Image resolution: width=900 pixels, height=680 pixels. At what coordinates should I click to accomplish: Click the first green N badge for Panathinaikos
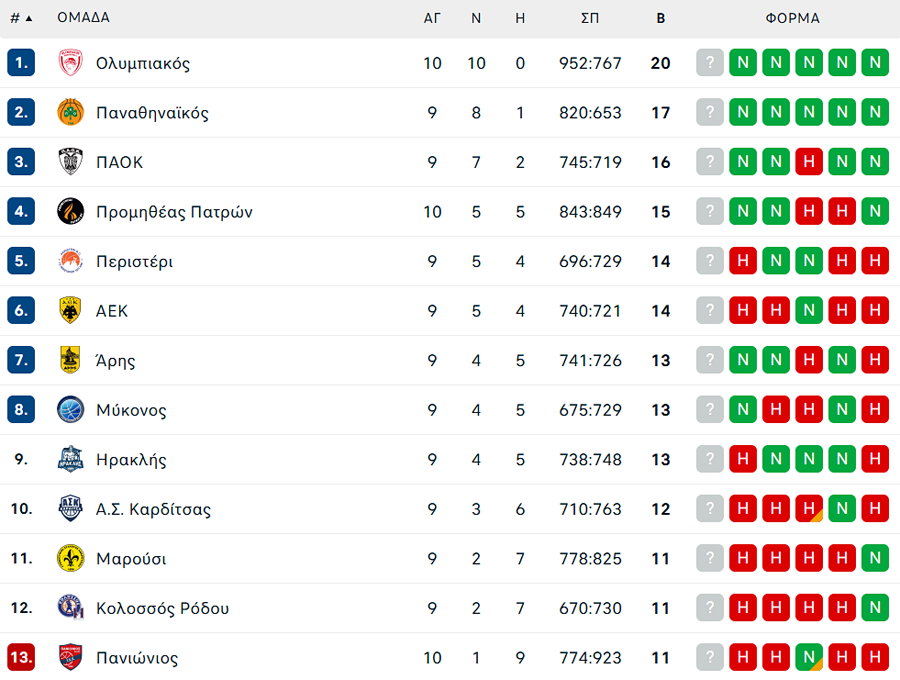(x=743, y=112)
